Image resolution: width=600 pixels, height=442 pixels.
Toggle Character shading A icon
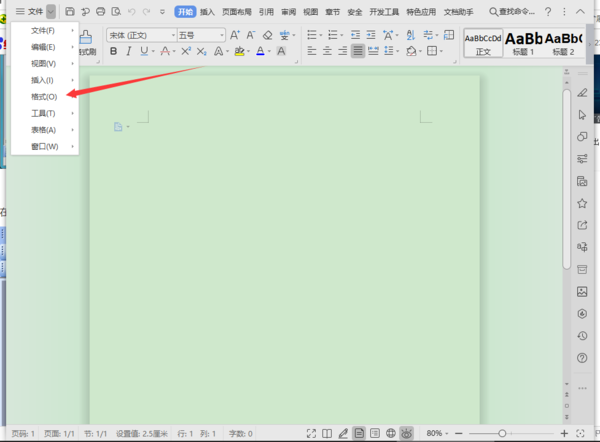coord(281,51)
